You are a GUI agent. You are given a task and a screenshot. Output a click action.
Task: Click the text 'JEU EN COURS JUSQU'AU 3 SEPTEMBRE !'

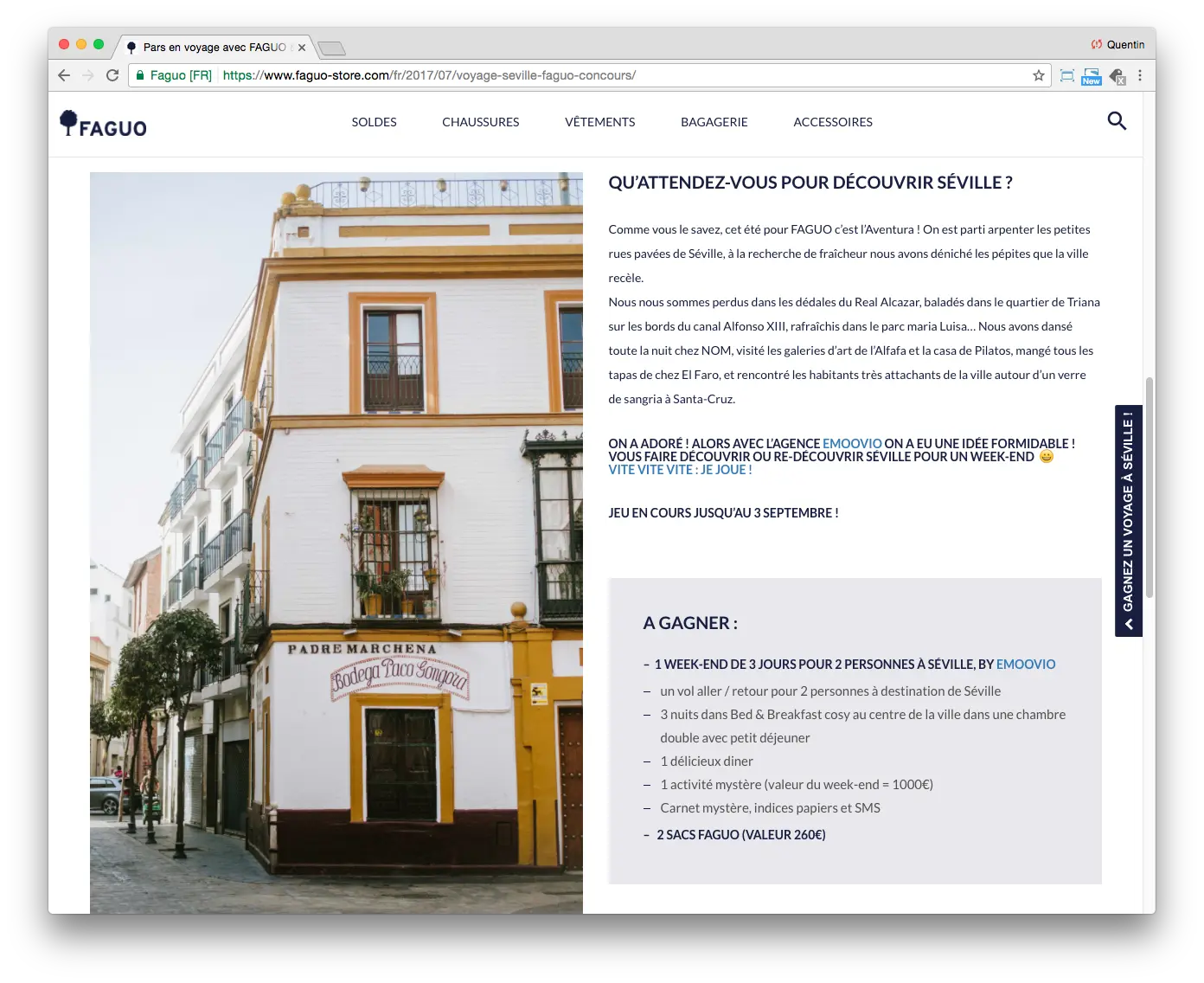tap(723, 513)
